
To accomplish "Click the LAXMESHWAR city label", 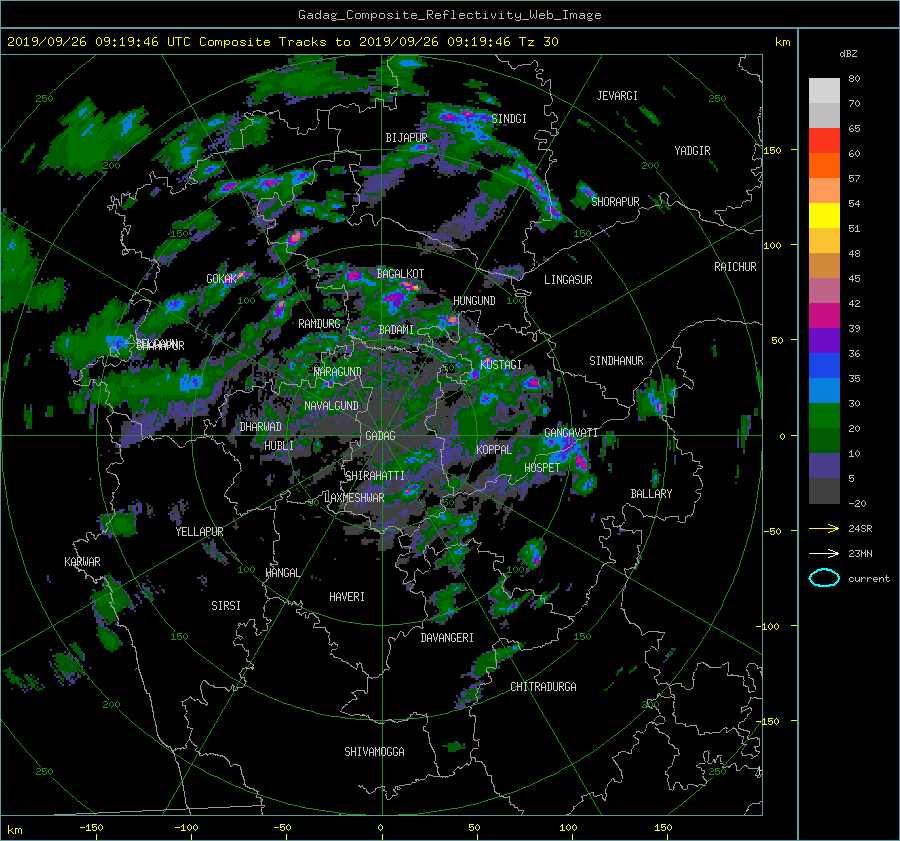I will [354, 498].
